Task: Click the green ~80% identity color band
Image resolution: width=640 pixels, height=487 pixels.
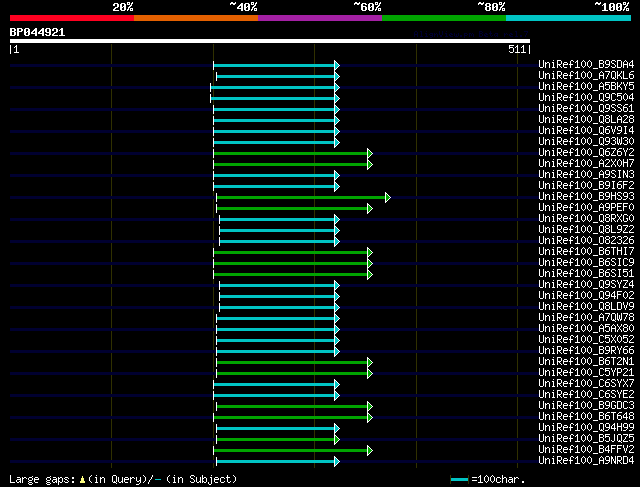Action: tap(444, 18)
